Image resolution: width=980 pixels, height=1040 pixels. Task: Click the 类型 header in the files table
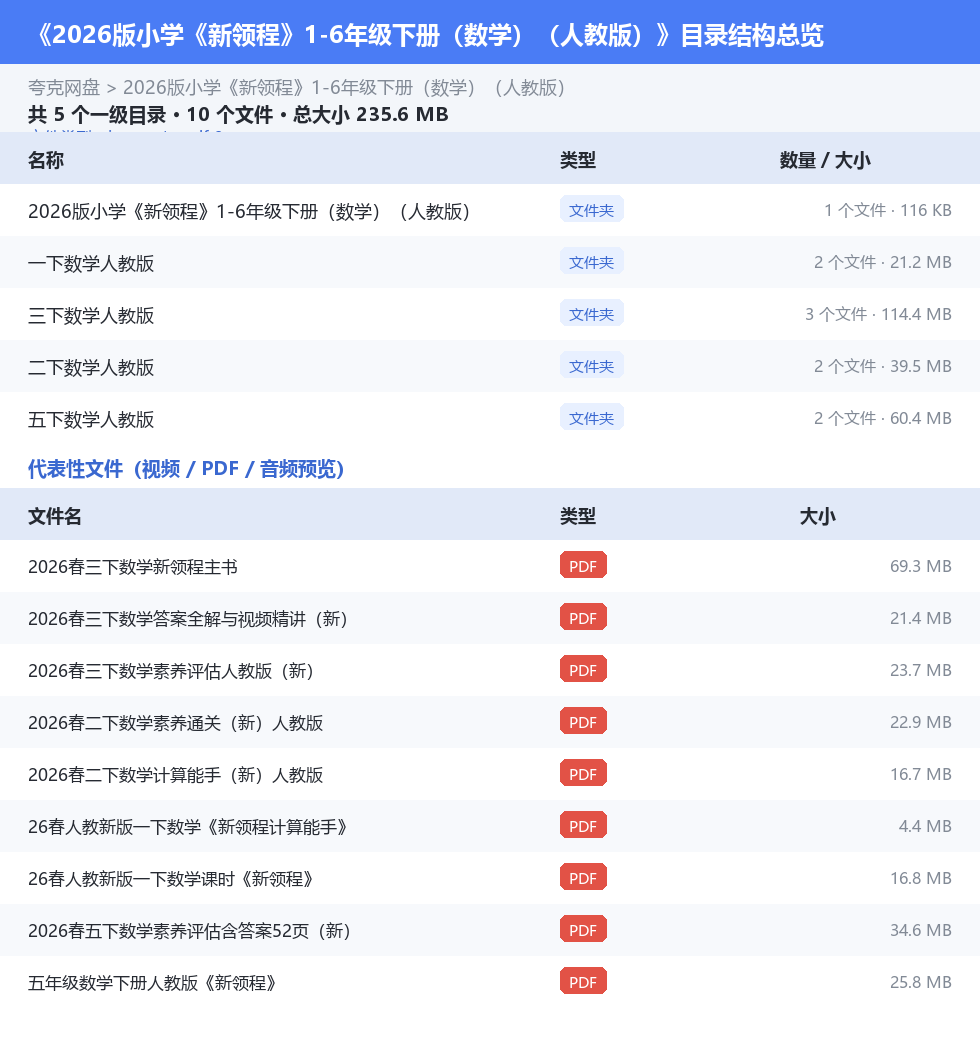click(578, 516)
